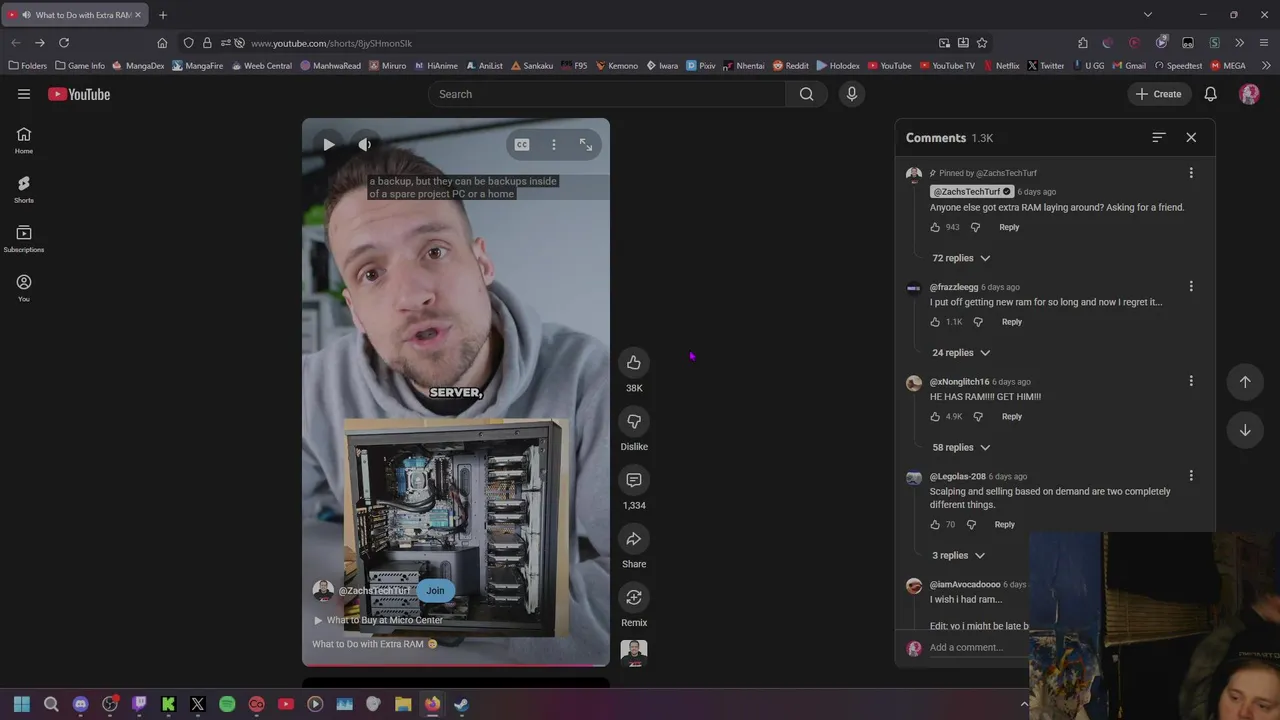Viewport: 1280px width, 720px height.
Task: Open Spotify from the Windows taskbar
Action: click(227, 704)
